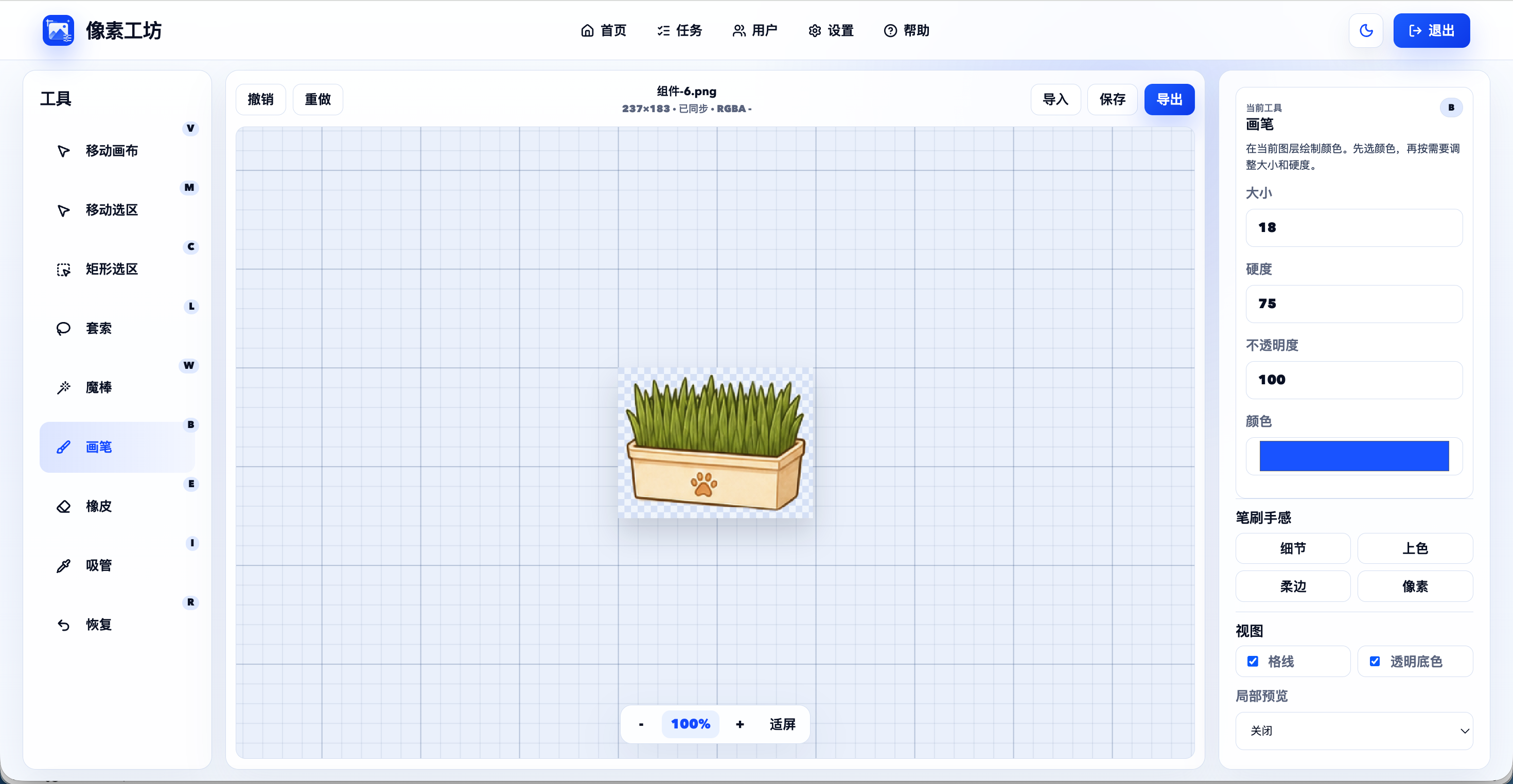Click the 组件-6.png file name
Image resolution: width=1513 pixels, height=784 pixels.
[x=687, y=91]
